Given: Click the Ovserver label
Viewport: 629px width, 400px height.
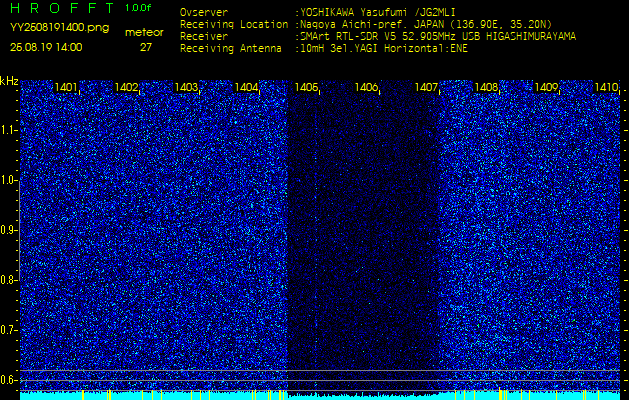Looking at the screenshot, I should (204, 12).
